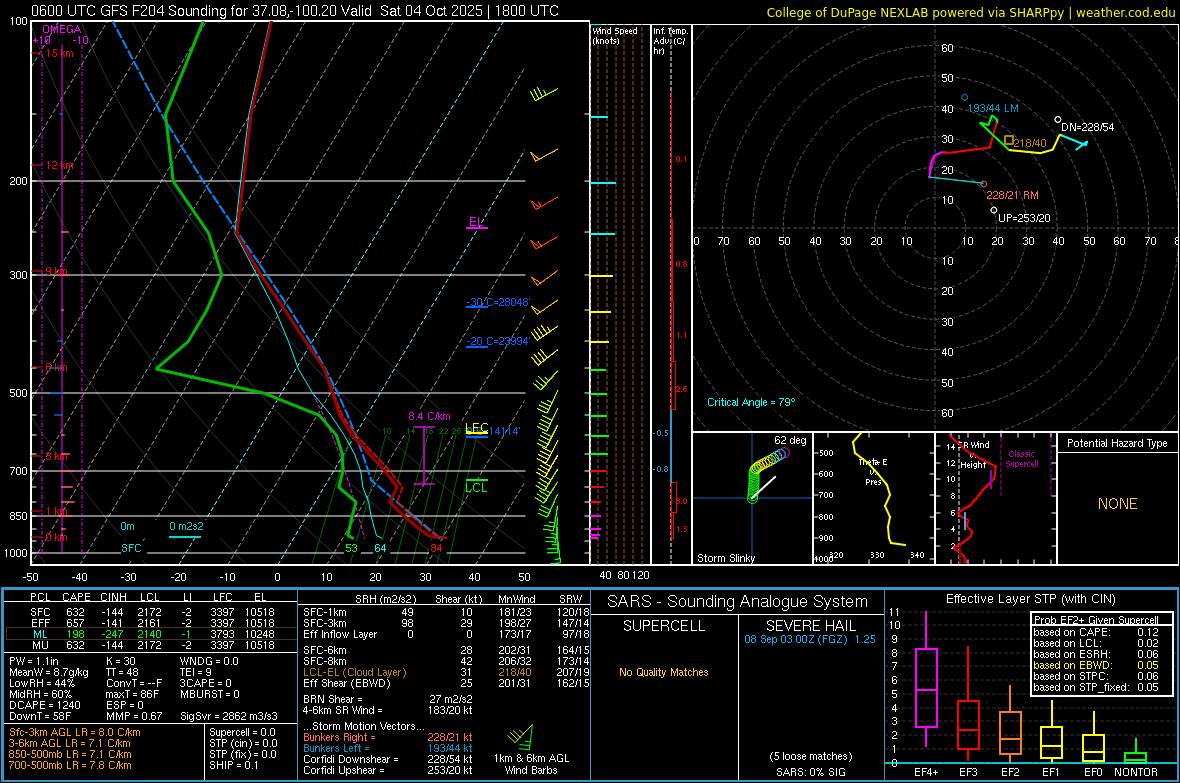Screen dimensions: 1180x783
Task: Click the 62 deg label above Storm Slinky
Action: pos(789,440)
